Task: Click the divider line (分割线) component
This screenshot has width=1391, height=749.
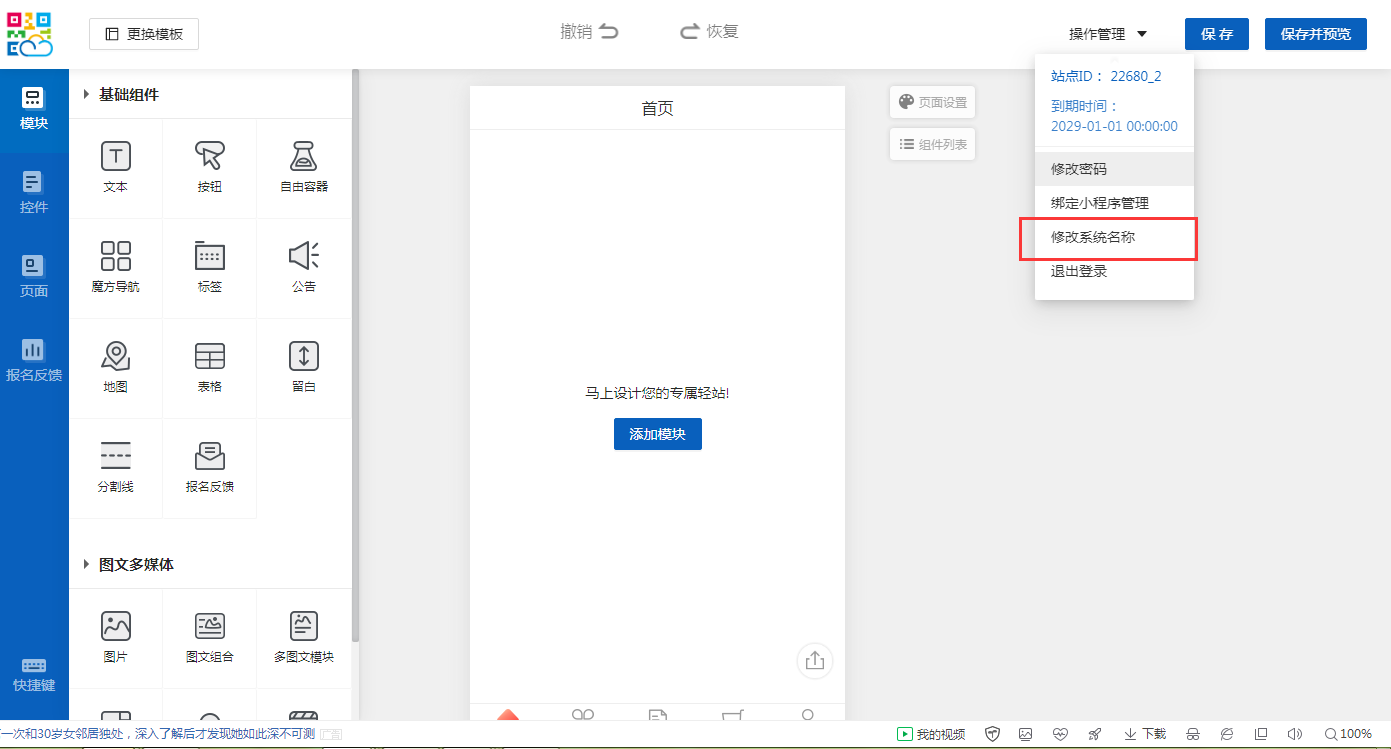Action: [x=115, y=457]
